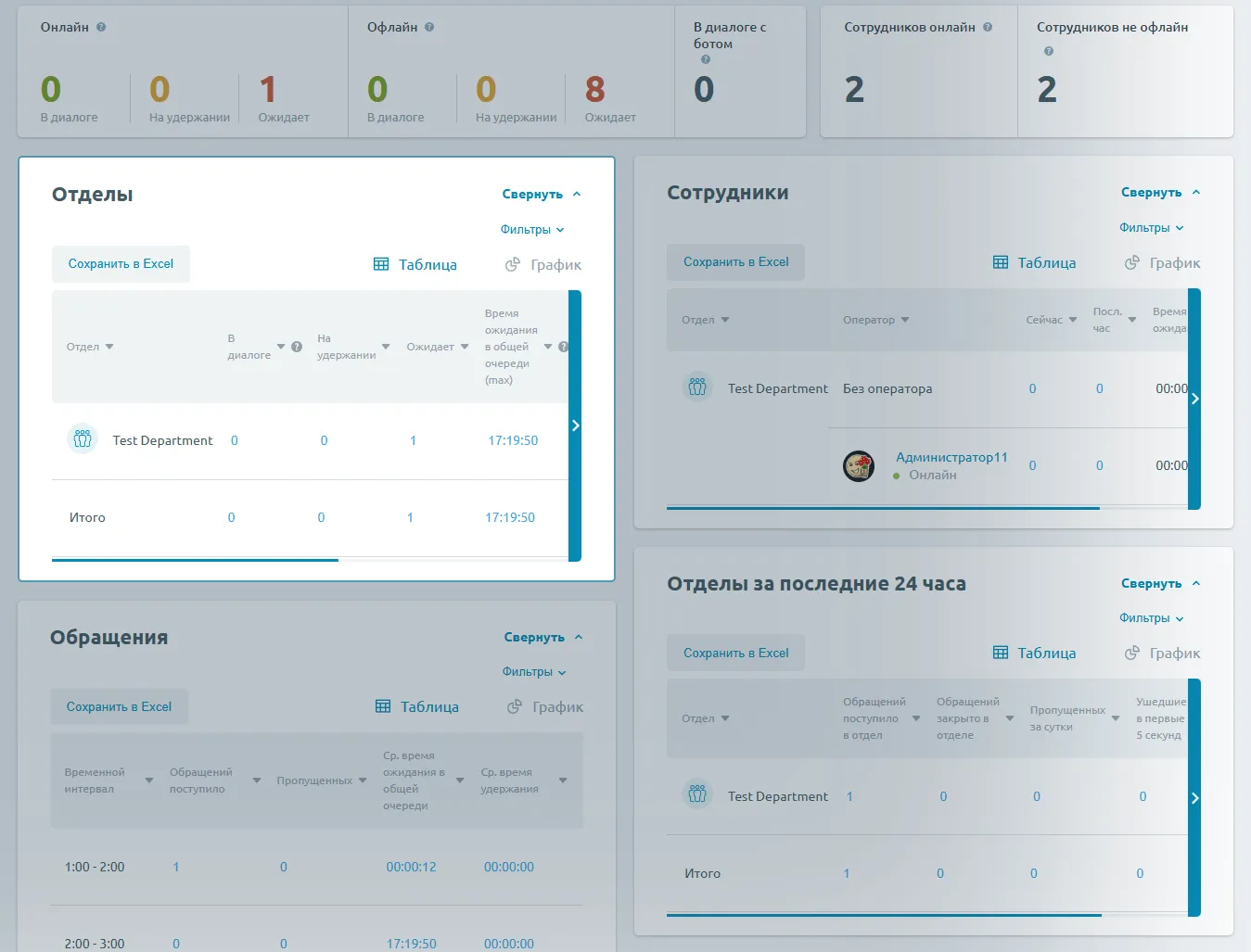The height and width of the screenshot is (952, 1251).
Task: Click Администратор11 avatar in Сотрудники panel
Action: pyautogui.click(x=858, y=465)
